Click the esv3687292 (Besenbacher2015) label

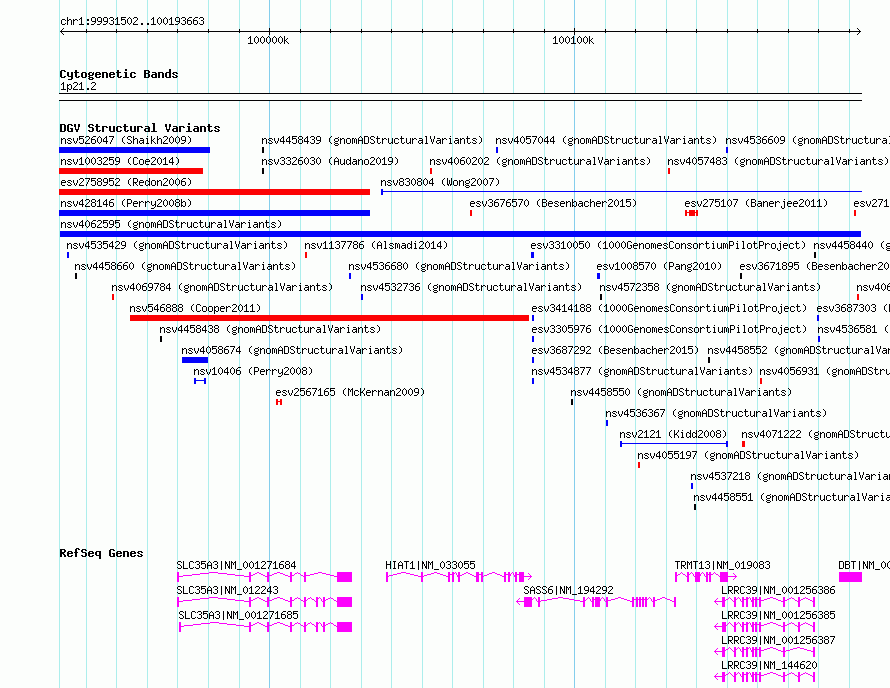coord(615,350)
